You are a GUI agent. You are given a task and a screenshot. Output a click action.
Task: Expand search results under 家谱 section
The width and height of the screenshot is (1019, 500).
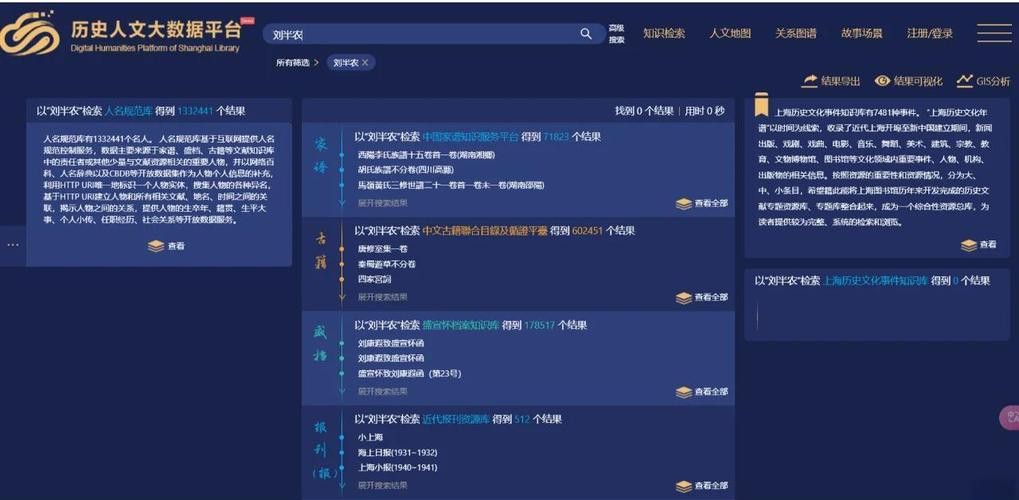point(383,203)
